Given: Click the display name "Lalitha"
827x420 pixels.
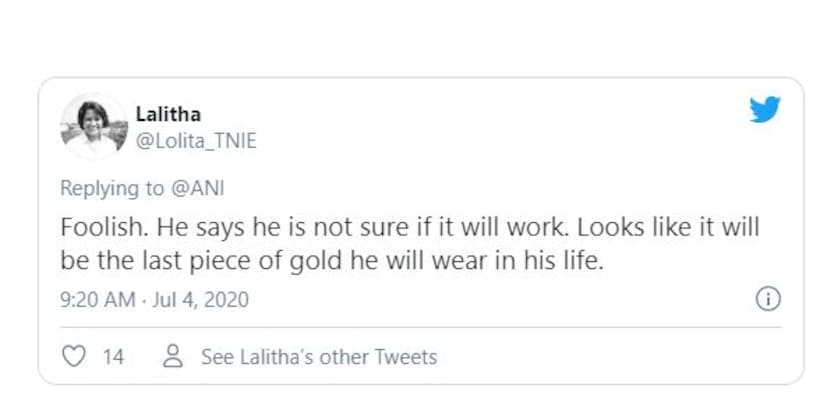Looking at the screenshot, I should 168,114.
